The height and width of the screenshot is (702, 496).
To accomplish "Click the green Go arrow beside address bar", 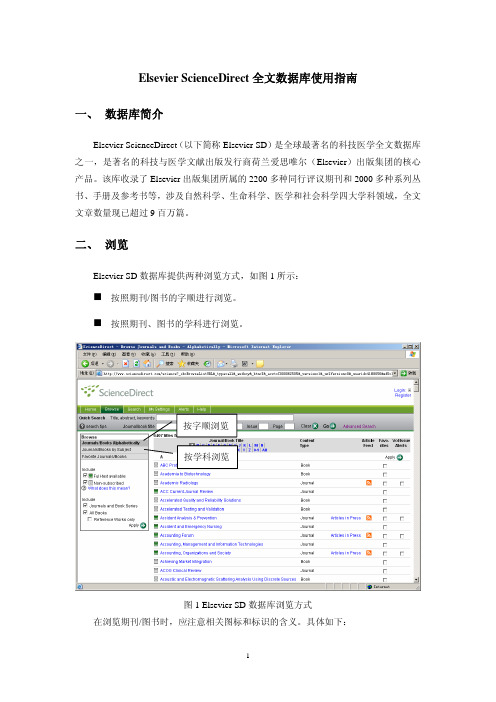I will coord(404,373).
